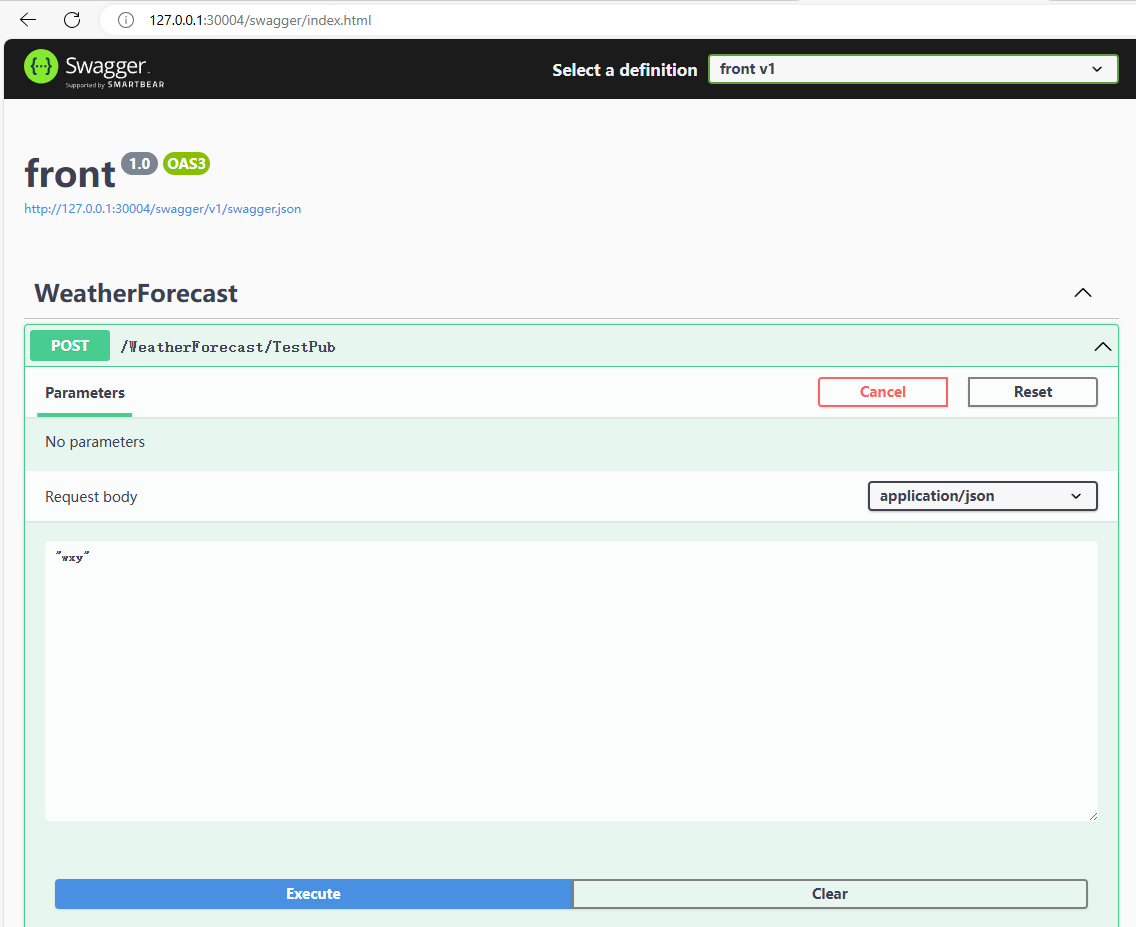1136x927 pixels.
Task: Click the /WeatherForecast/TestPub path text
Action: (x=227, y=347)
